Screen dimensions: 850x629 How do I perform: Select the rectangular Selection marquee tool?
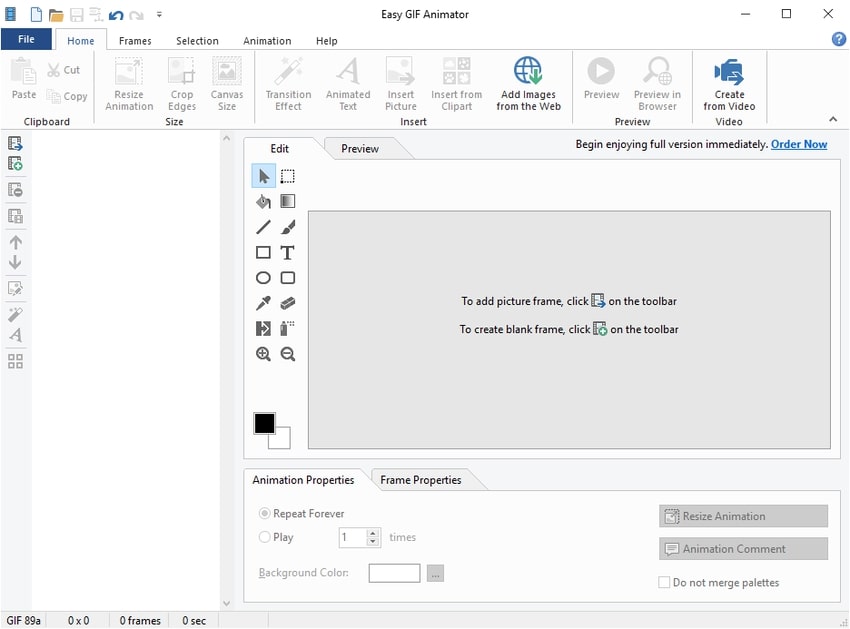pos(287,177)
